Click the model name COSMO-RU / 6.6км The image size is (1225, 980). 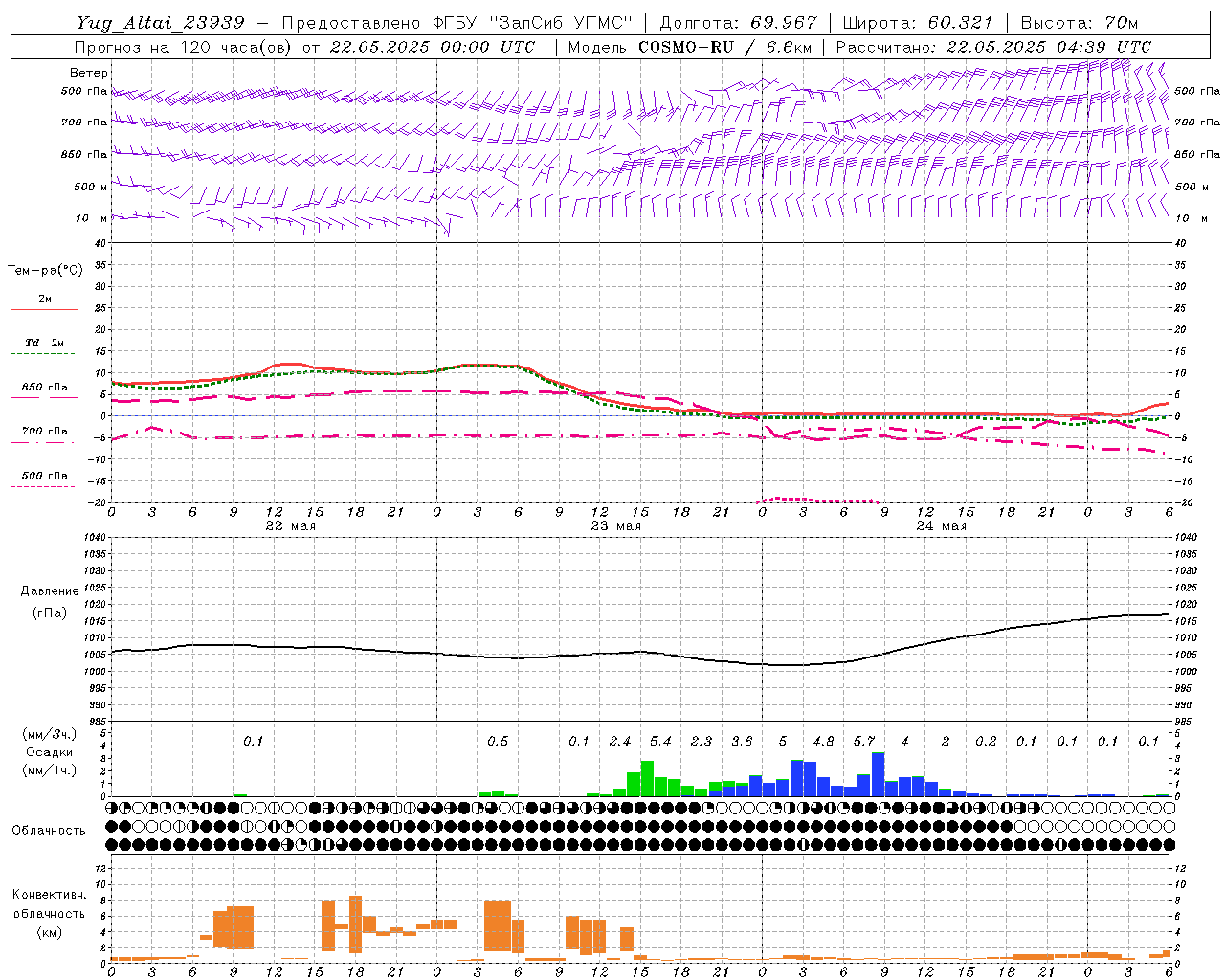725,47
